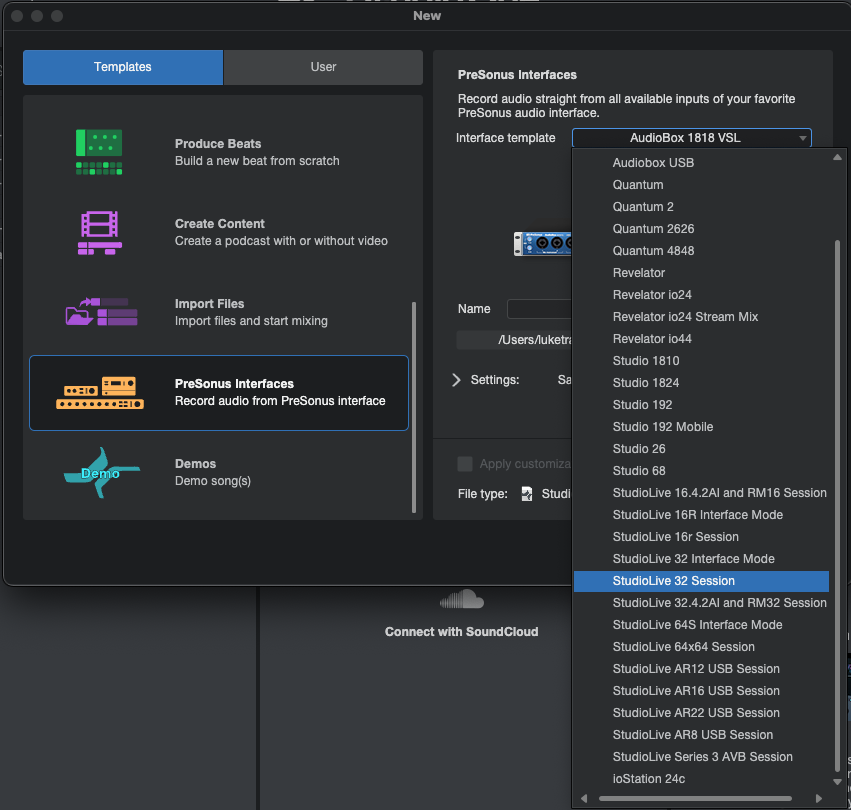Toggle the Apply customization checkbox

click(465, 464)
